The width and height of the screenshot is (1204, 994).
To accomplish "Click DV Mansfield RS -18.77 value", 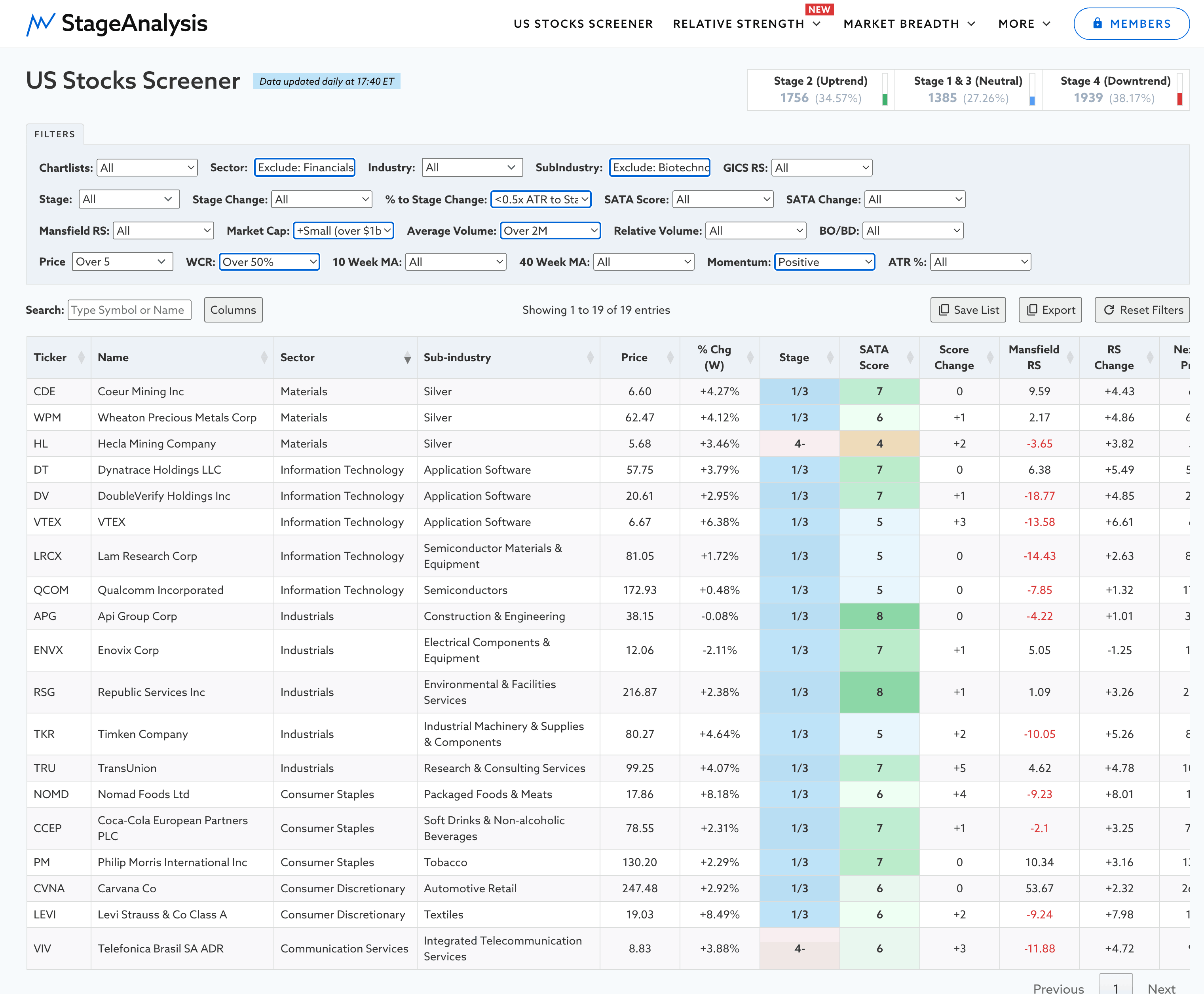I will click(x=1039, y=495).
